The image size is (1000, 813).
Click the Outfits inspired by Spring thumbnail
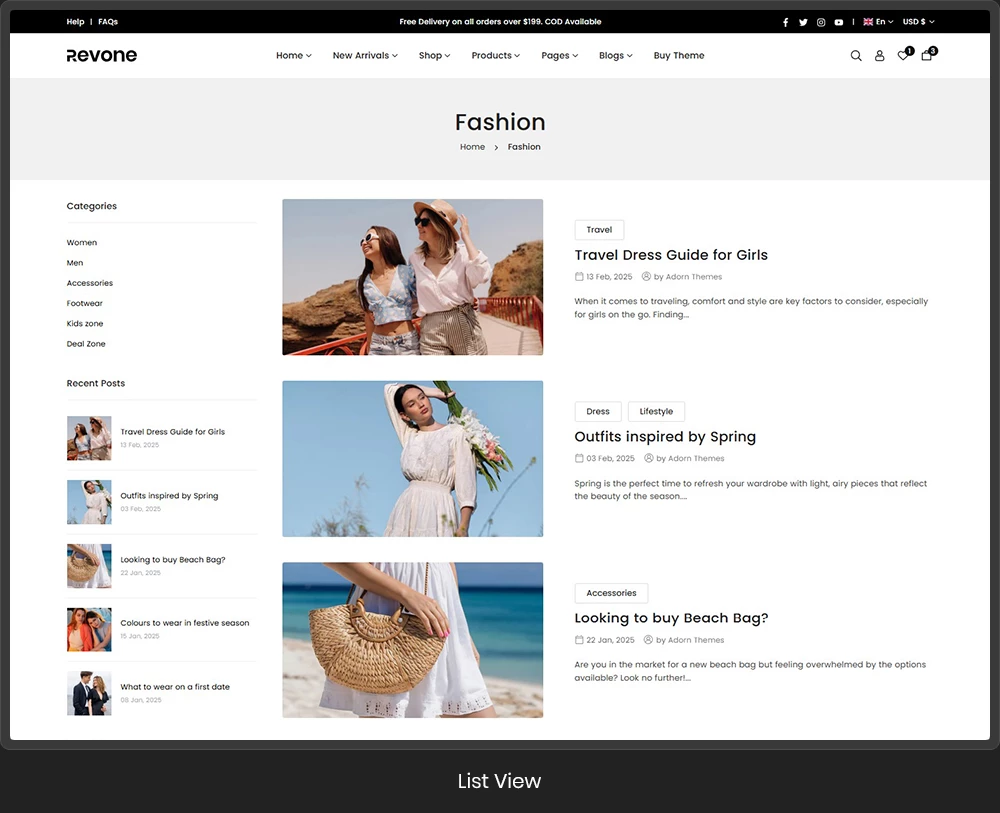89,502
